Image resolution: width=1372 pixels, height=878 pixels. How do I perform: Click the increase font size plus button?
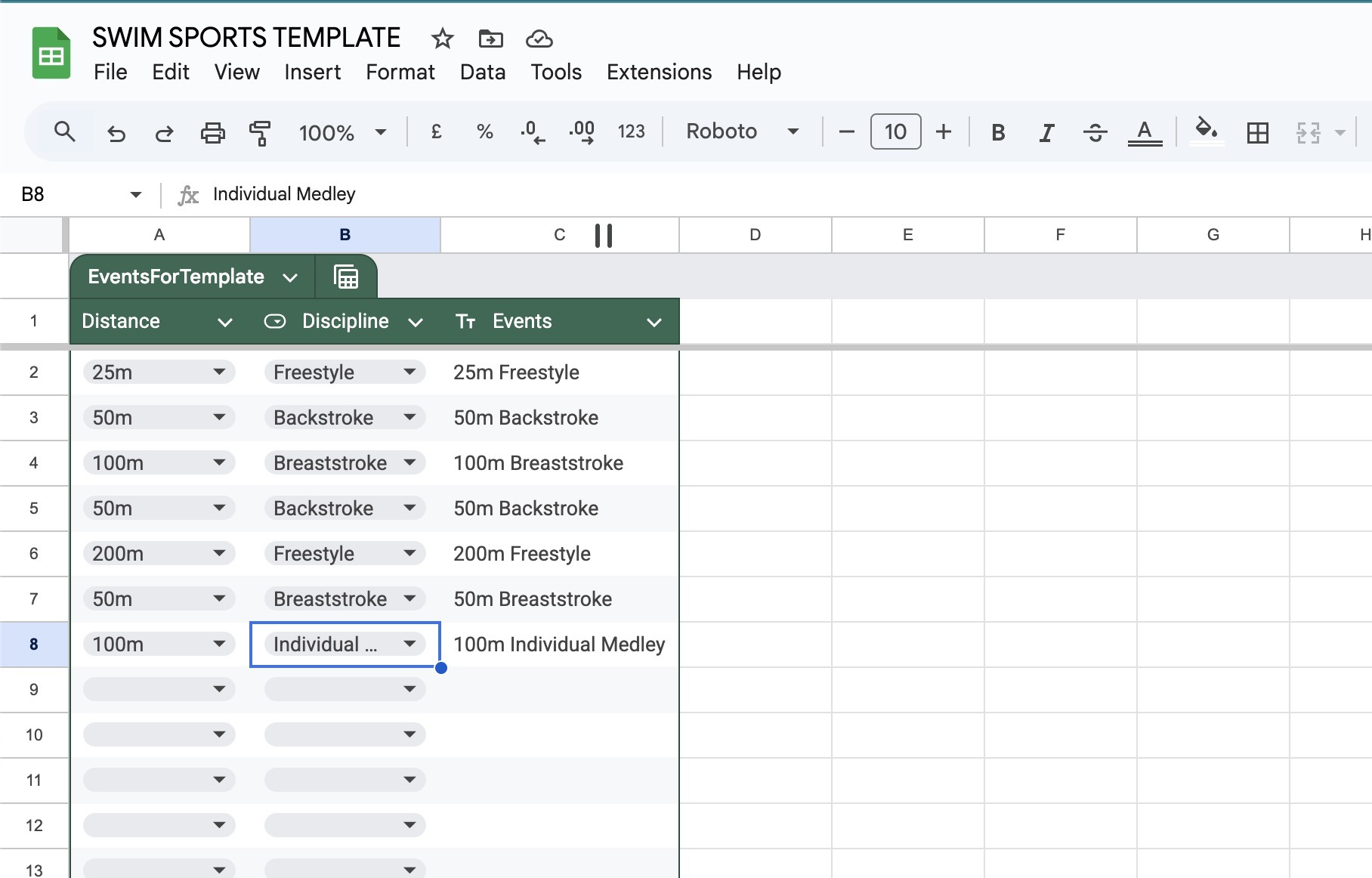click(943, 132)
